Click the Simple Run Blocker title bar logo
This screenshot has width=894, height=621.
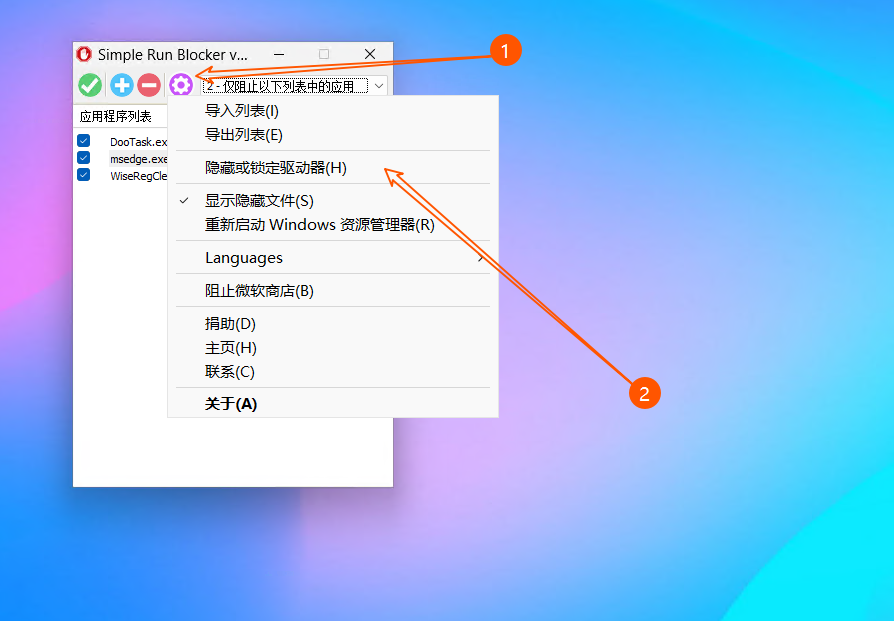(84, 54)
